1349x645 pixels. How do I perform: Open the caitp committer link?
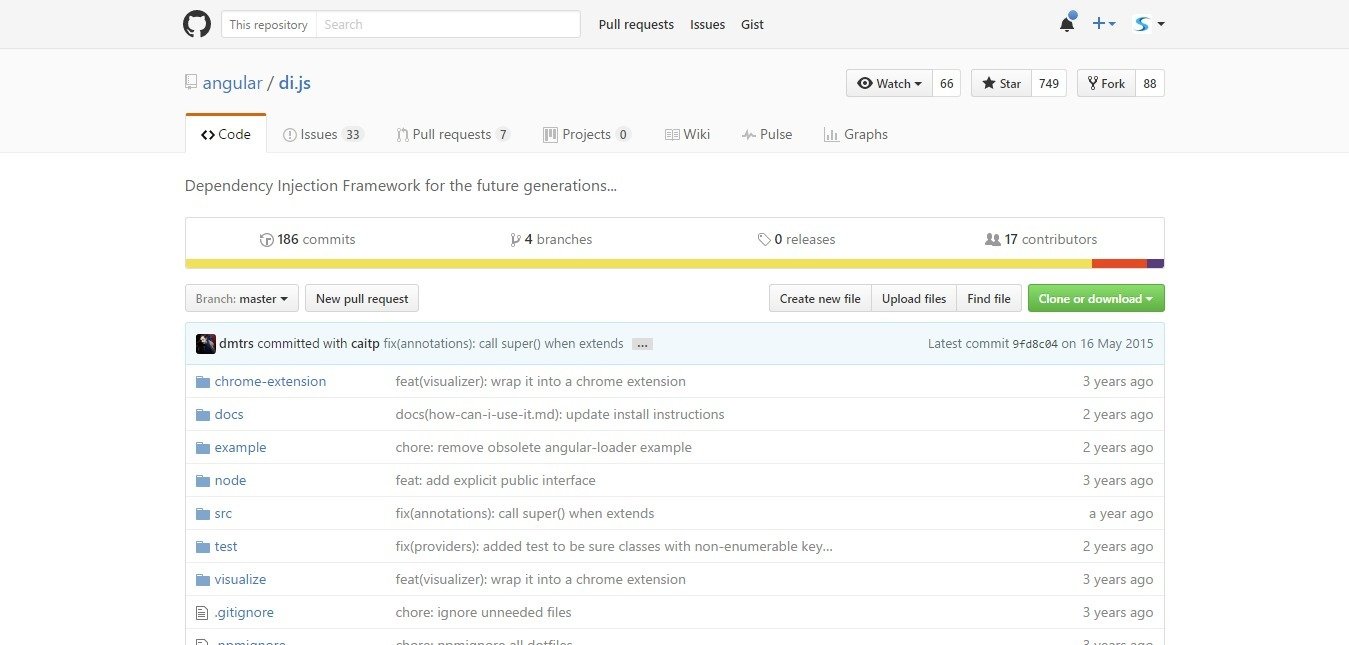pyautogui.click(x=365, y=344)
